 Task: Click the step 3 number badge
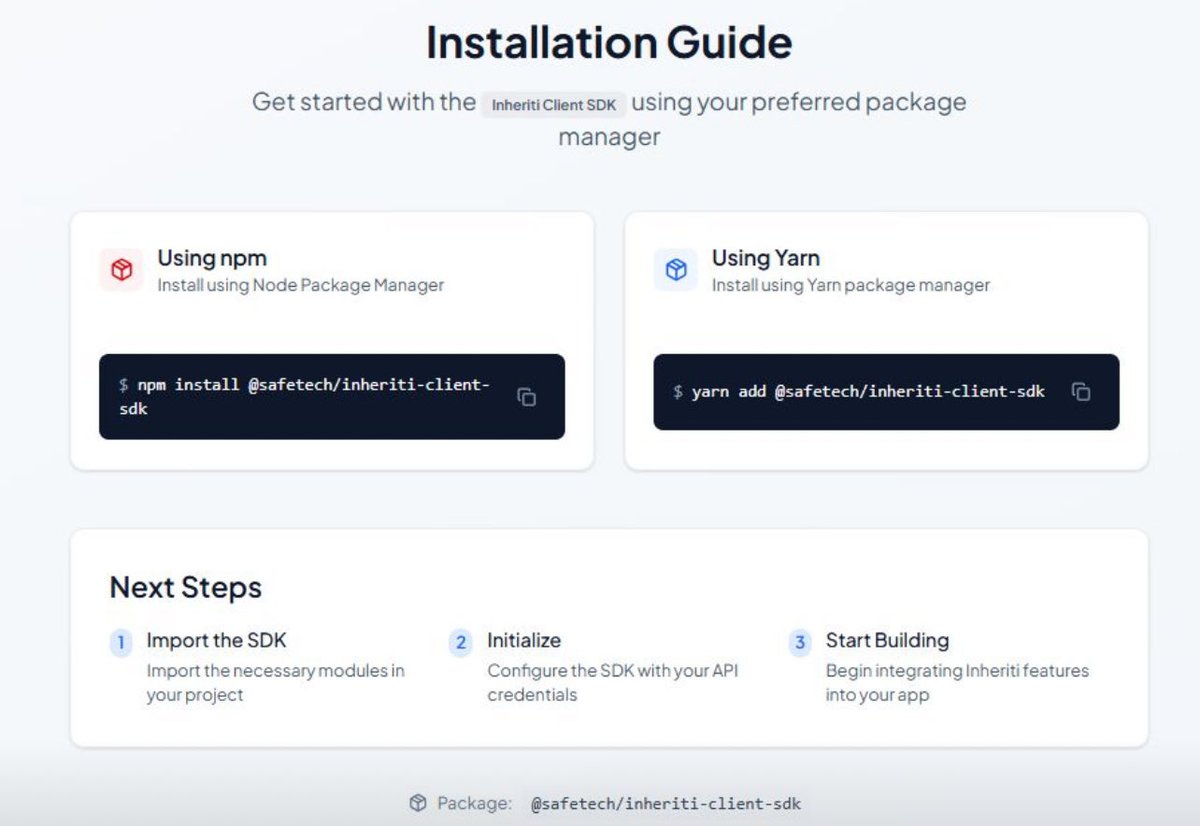click(x=799, y=643)
